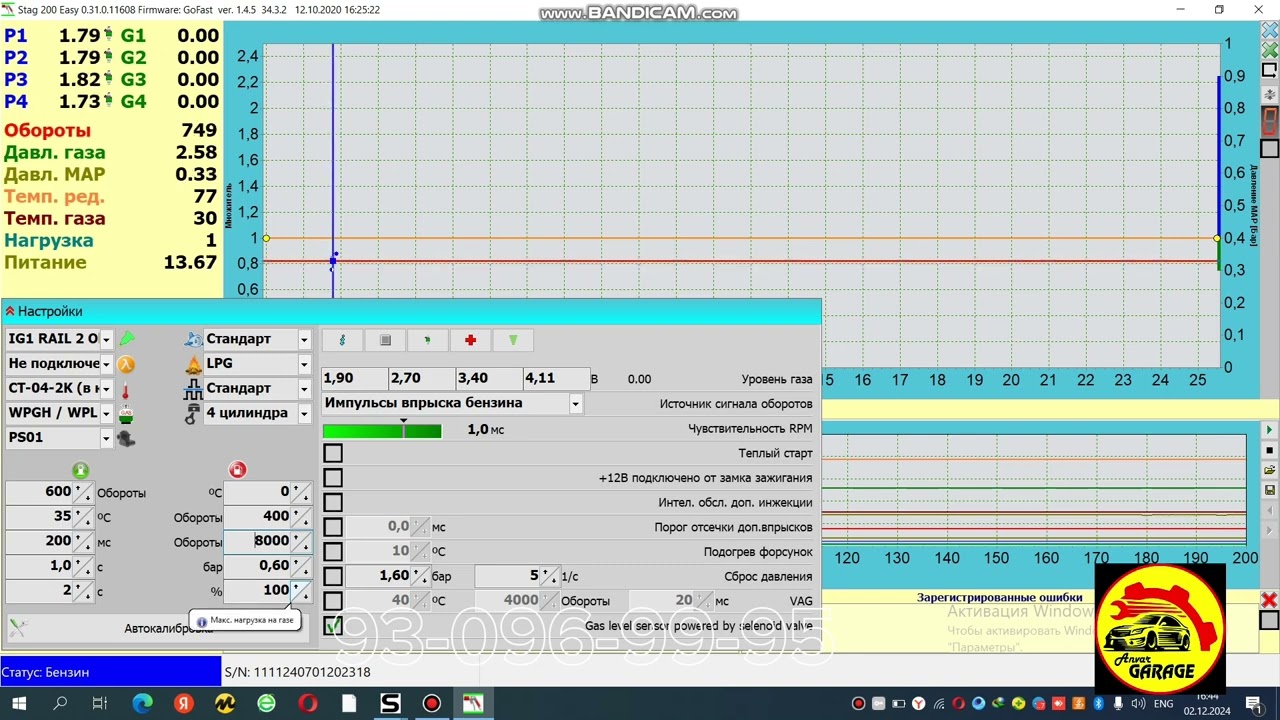Click the green injector icon beside IG1 RAIL

click(x=127, y=339)
